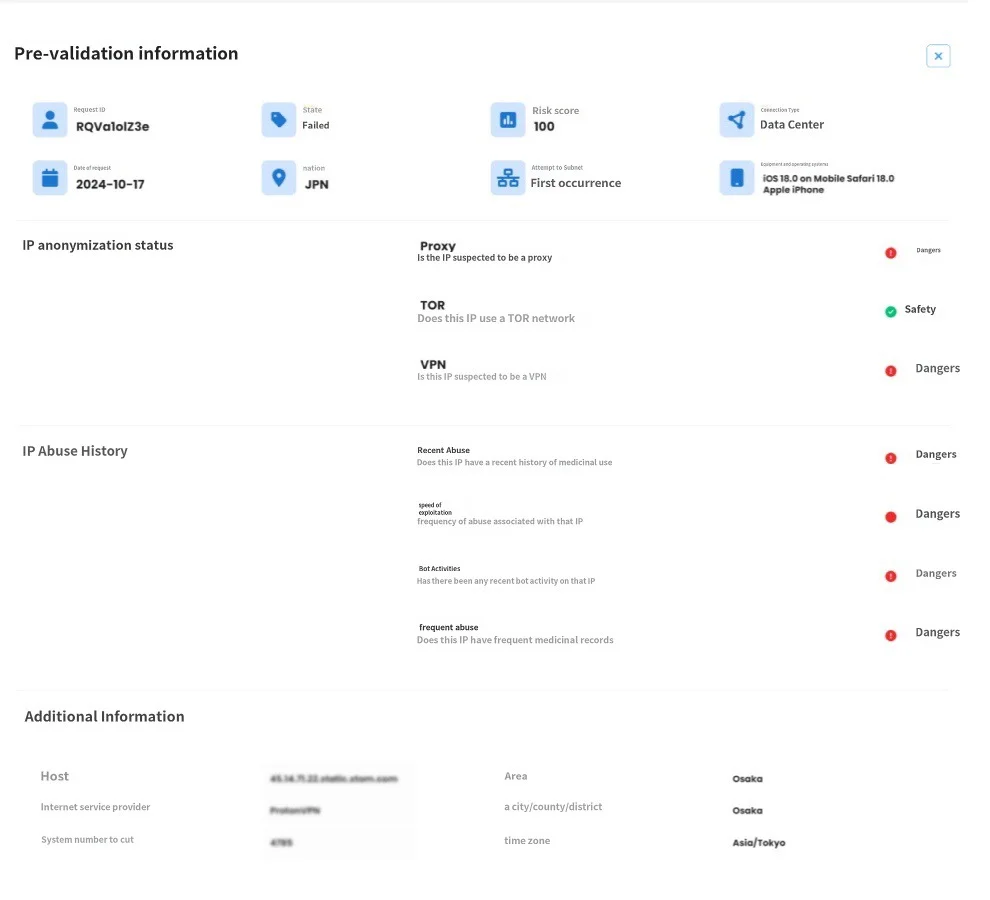The width and height of the screenshot is (990, 900).
Task: Click the blurred Host value
Action: 333,779
